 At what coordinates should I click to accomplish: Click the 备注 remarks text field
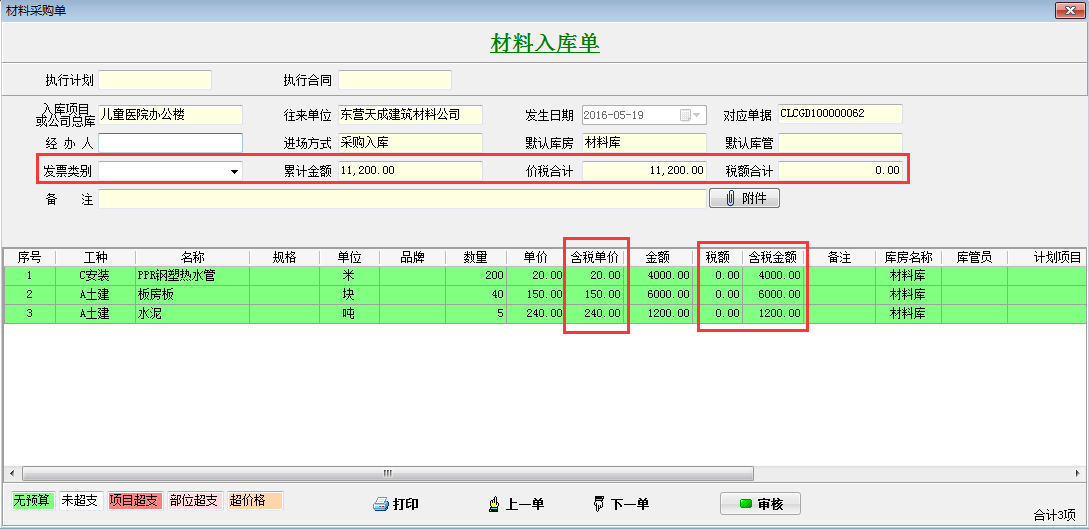click(x=402, y=199)
